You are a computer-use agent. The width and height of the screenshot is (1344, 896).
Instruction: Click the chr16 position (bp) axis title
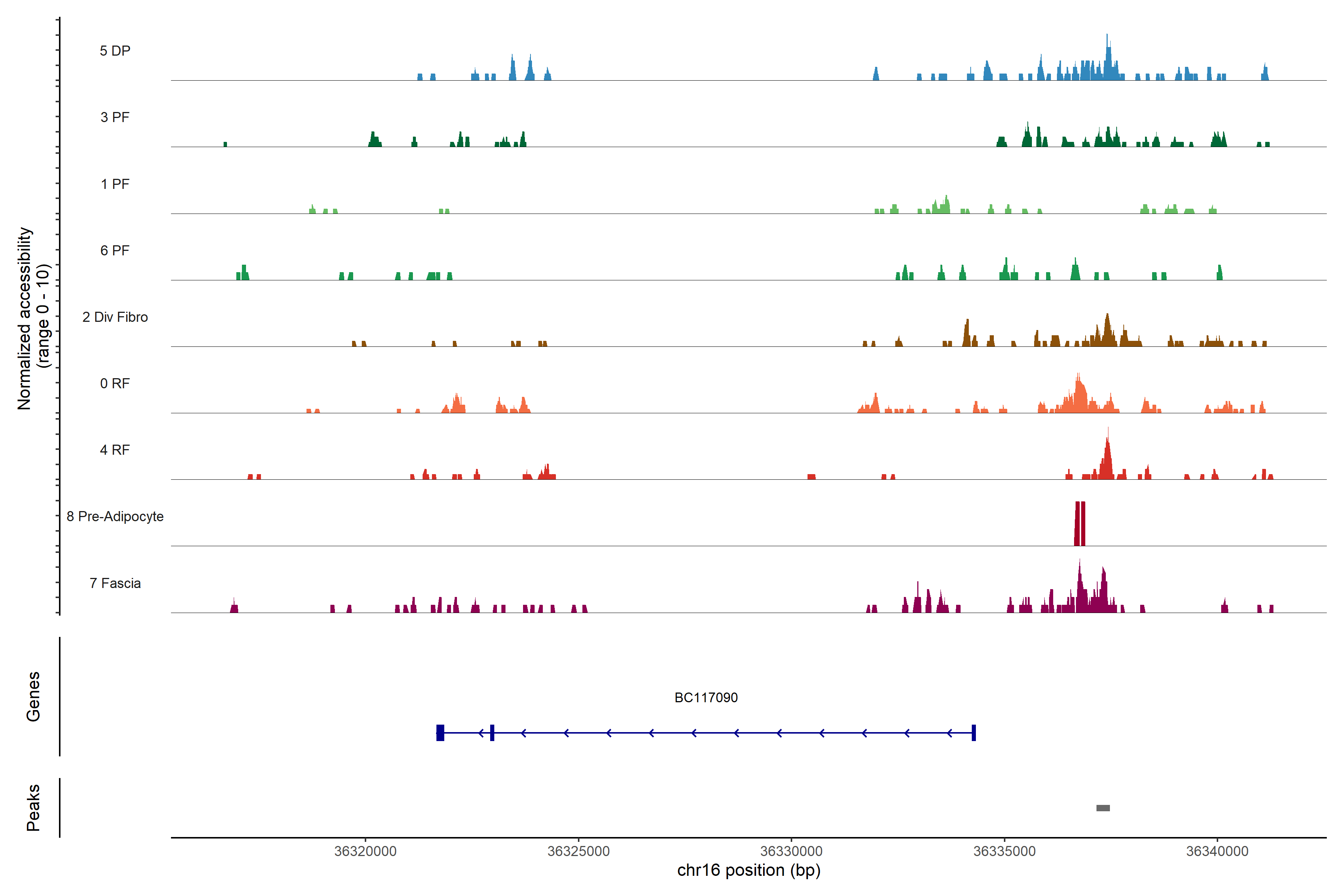pos(749,870)
